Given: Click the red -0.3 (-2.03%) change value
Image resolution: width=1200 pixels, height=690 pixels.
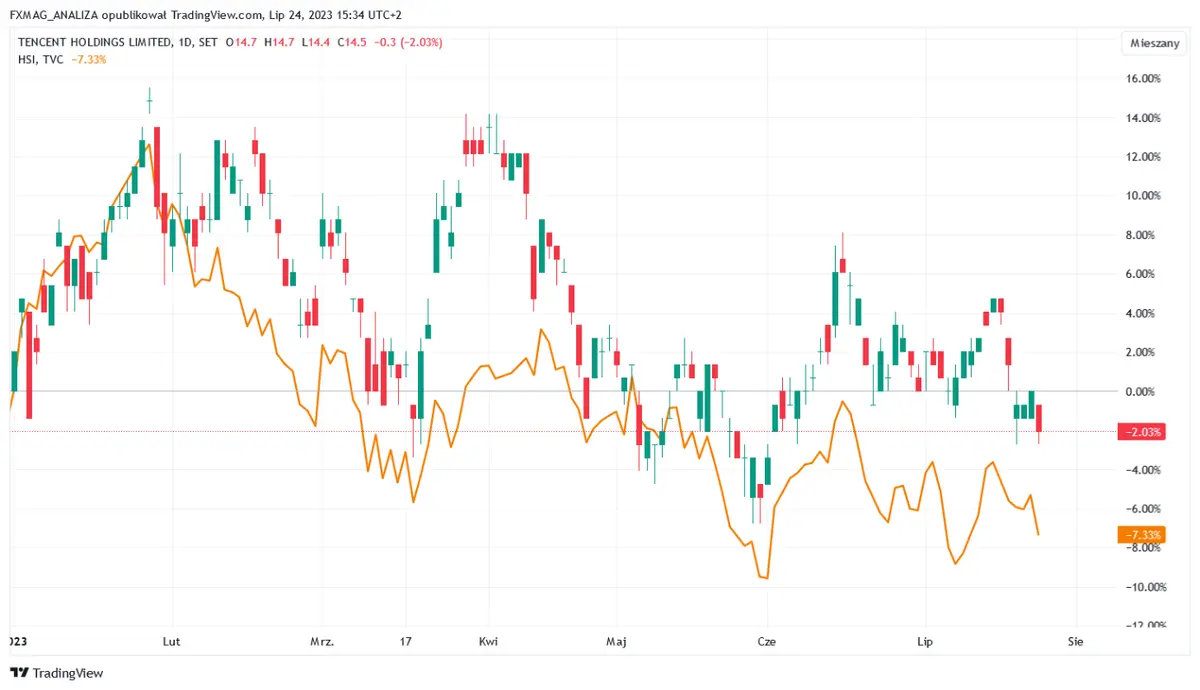Looking at the screenshot, I should click(408, 42).
